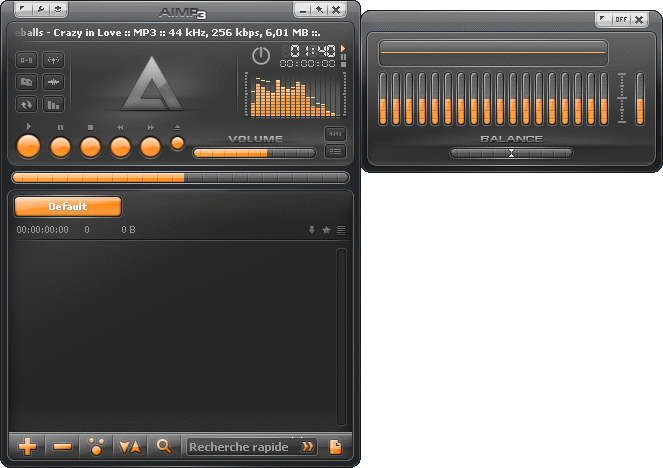
Task: Click the small orange eject/open files button
Action: pyautogui.click(x=178, y=143)
